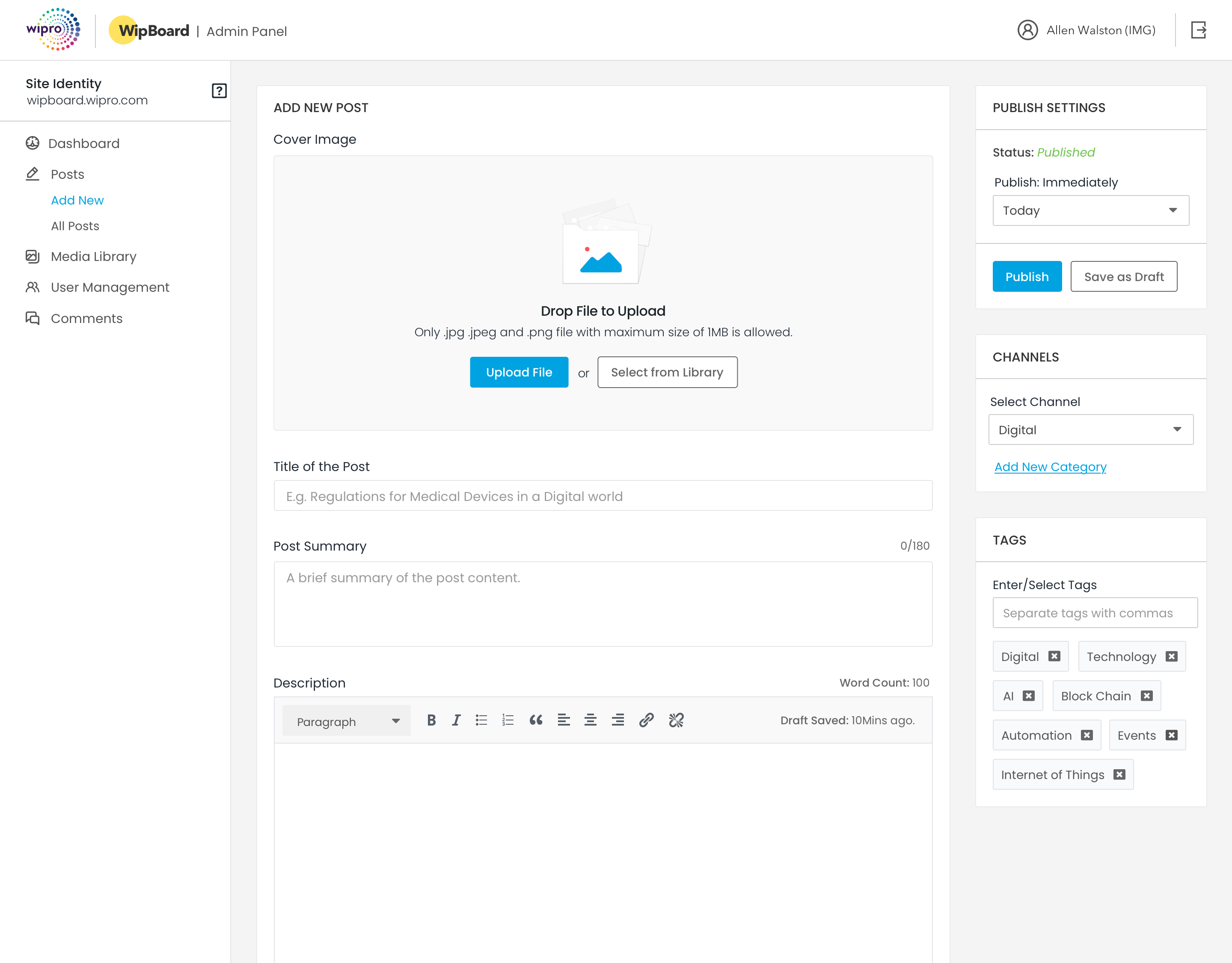Image resolution: width=1232 pixels, height=963 pixels.
Task: Remove link using unlink icon
Action: click(676, 720)
